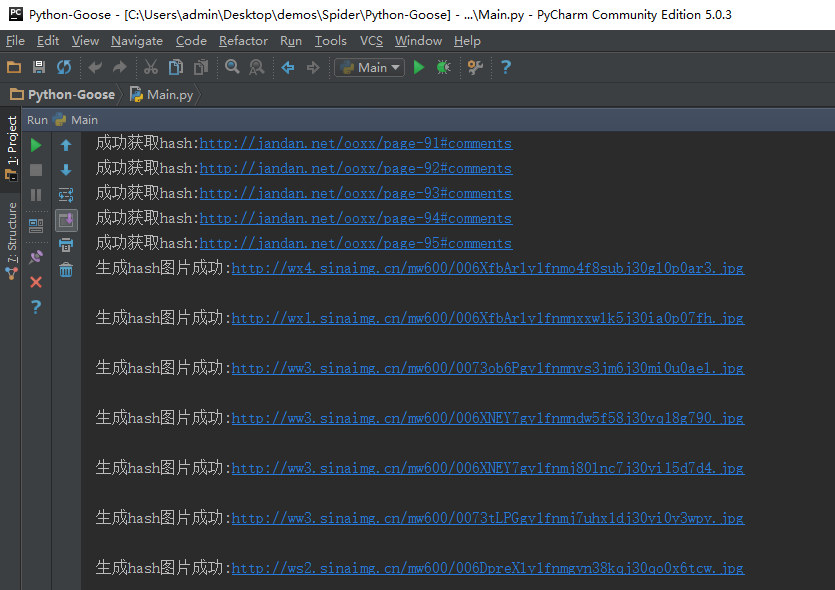Viewport: 835px width, 590px height.
Task: Click the Save All floppy disk icon
Action: click(x=39, y=67)
